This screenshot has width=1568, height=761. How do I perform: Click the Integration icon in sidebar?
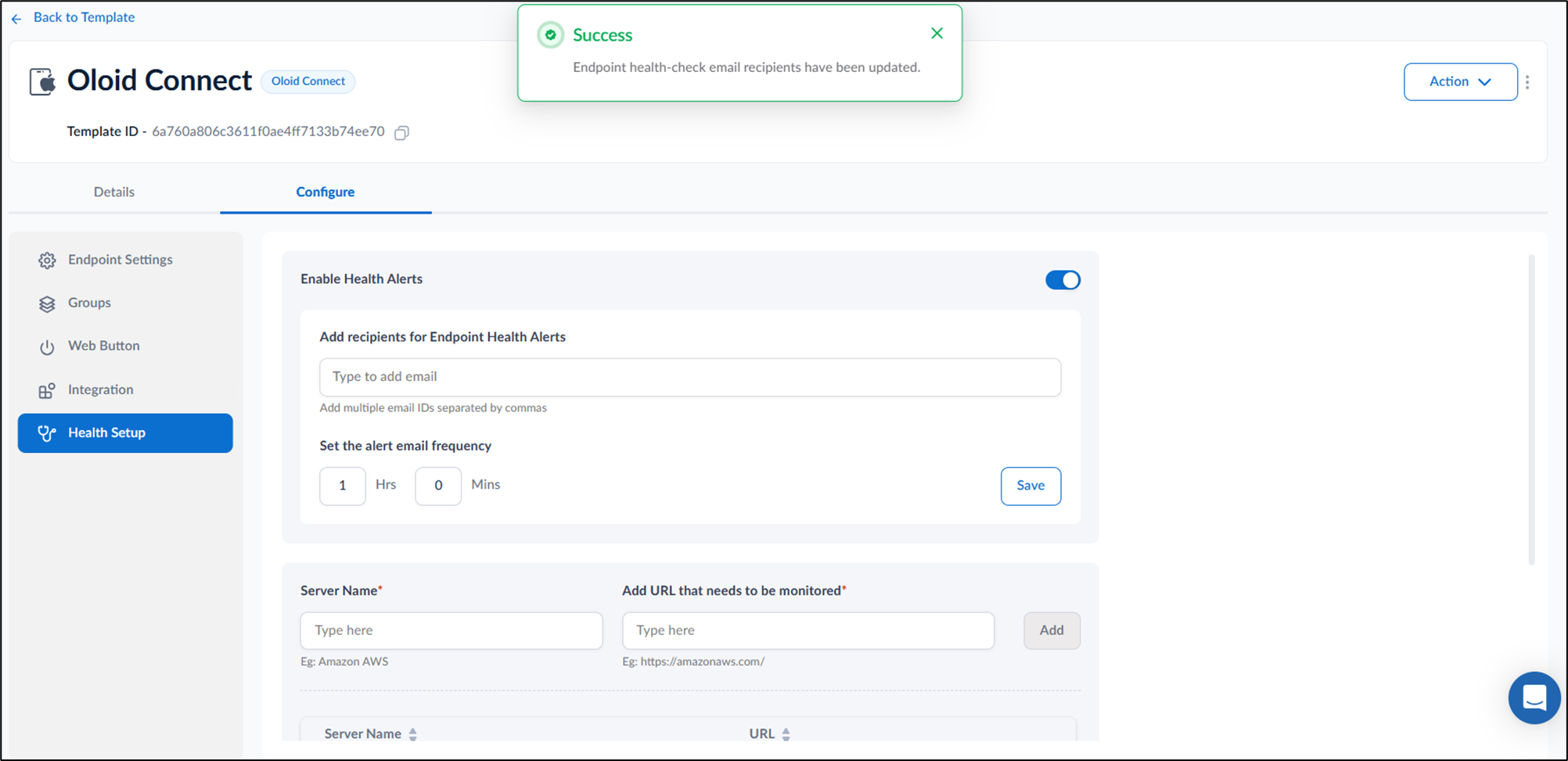[47, 390]
